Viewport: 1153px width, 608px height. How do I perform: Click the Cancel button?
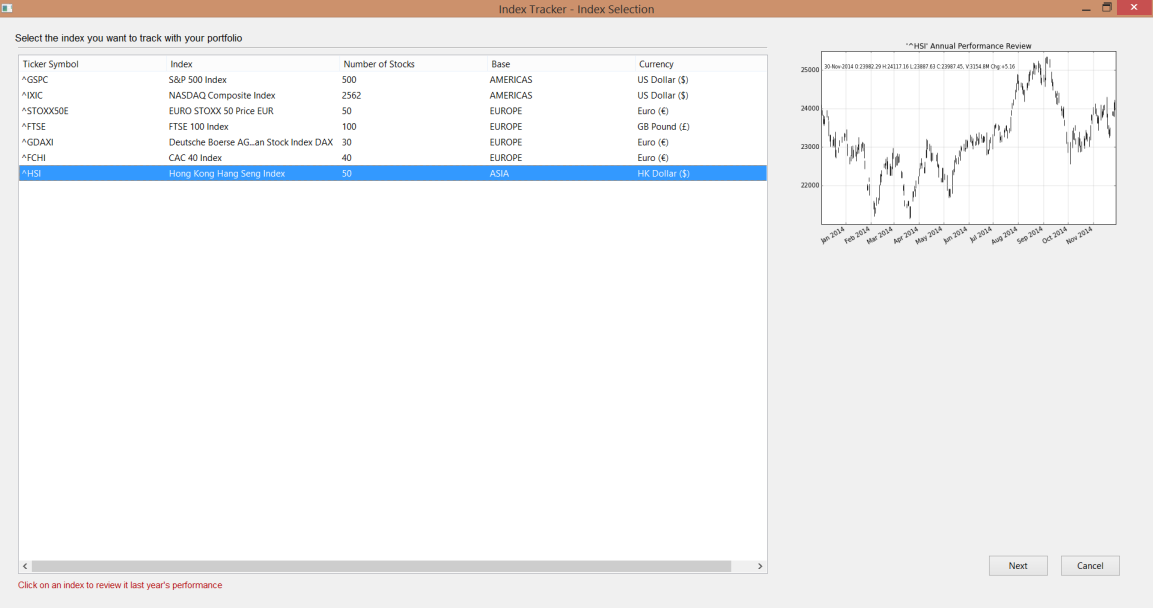1090,565
